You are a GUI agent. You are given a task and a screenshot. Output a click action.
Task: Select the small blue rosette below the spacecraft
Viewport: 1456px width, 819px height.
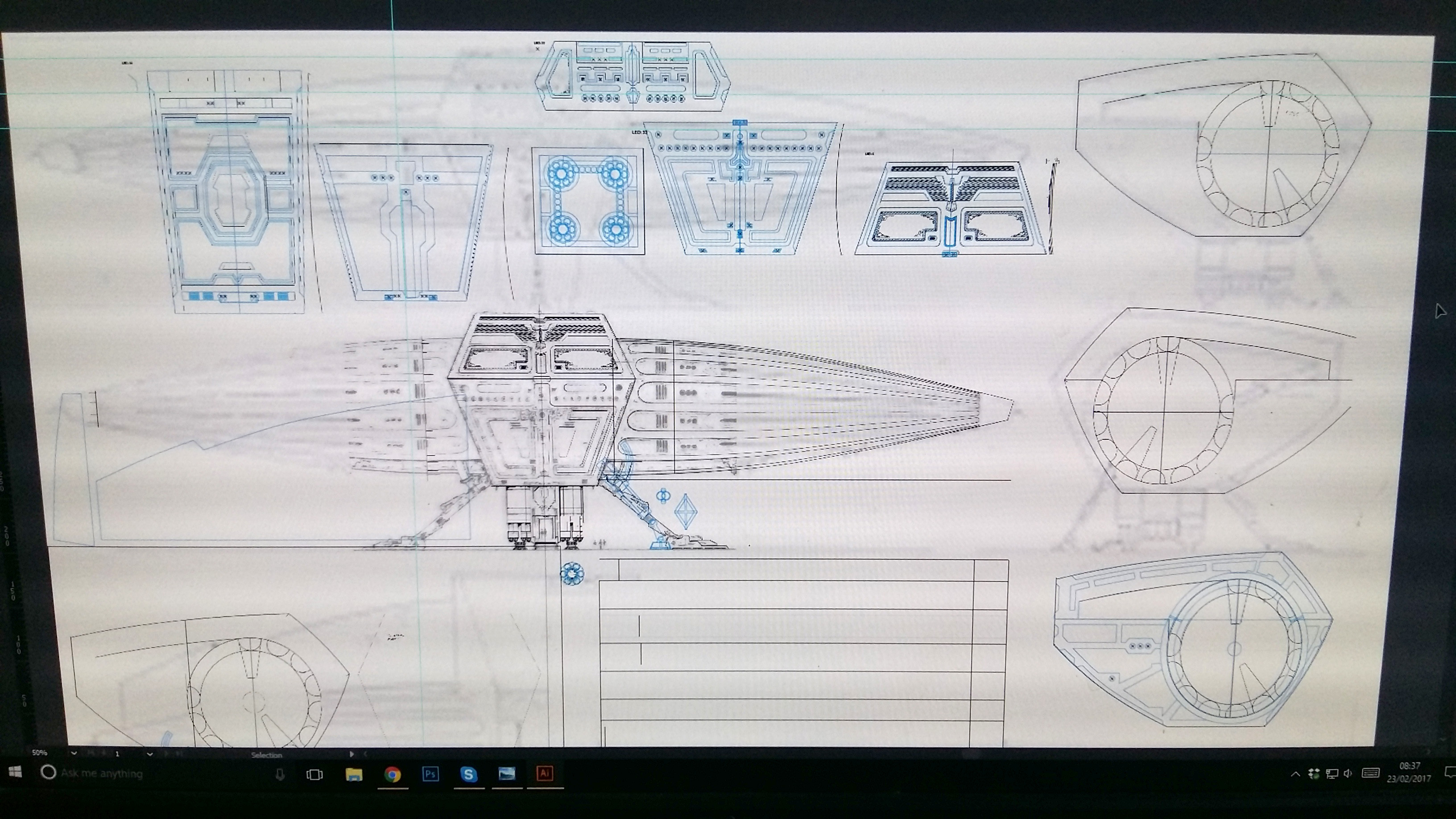tap(571, 574)
